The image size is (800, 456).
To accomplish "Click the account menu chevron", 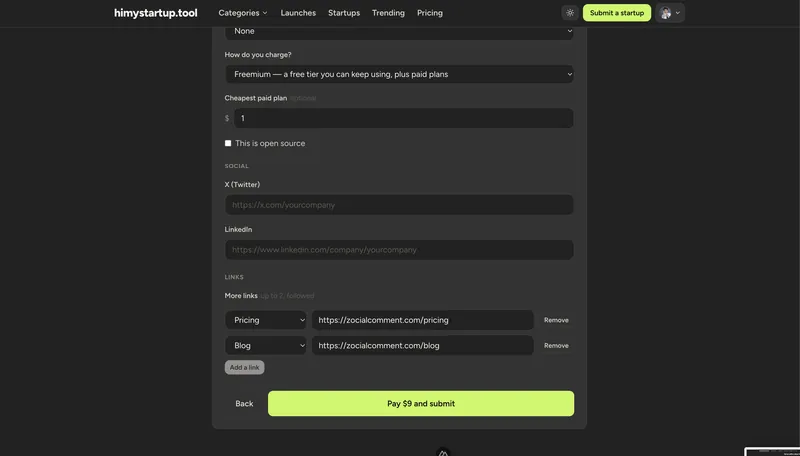I will pos(678,13).
